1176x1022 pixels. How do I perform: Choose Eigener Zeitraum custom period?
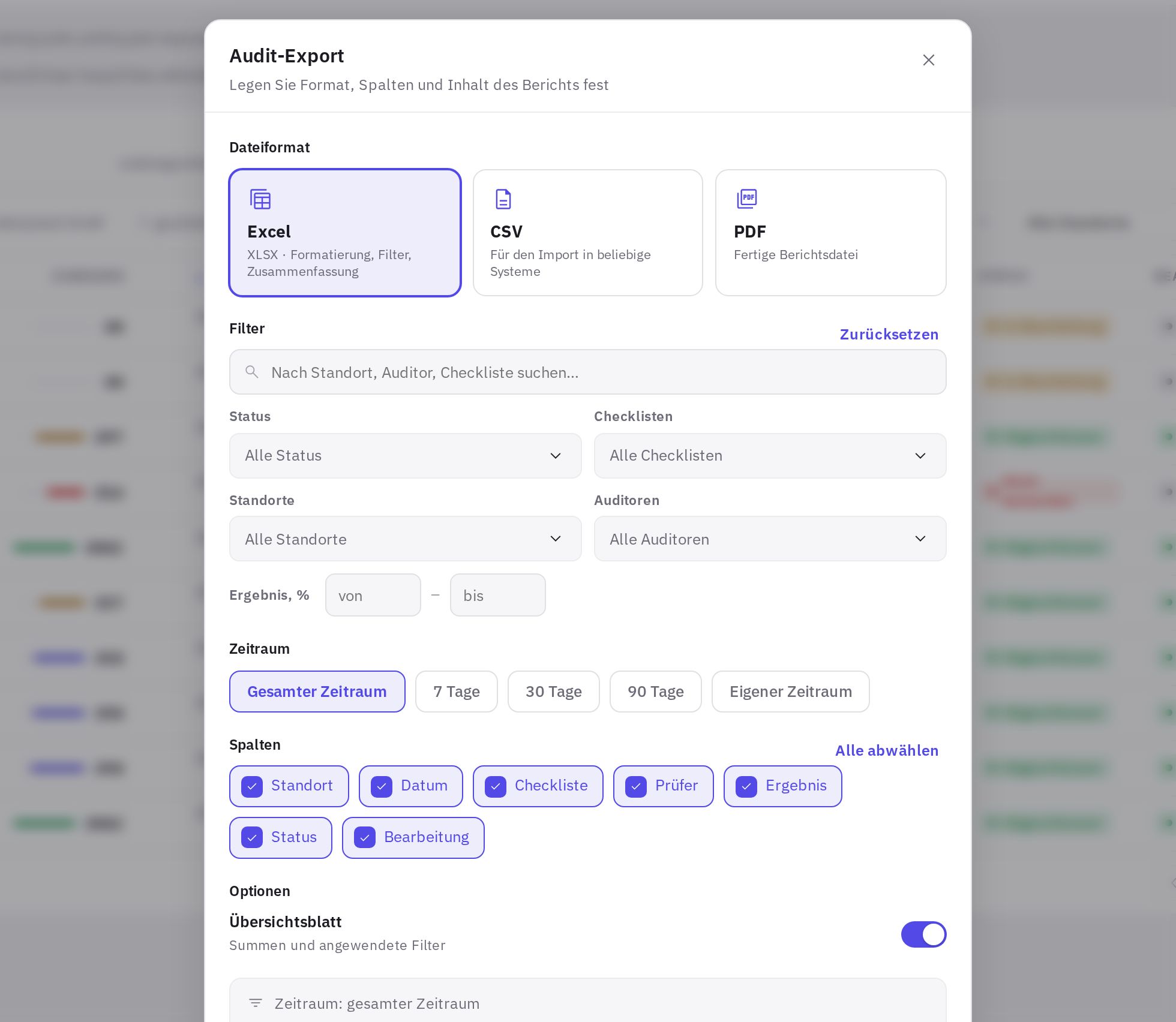pyautogui.click(x=791, y=692)
